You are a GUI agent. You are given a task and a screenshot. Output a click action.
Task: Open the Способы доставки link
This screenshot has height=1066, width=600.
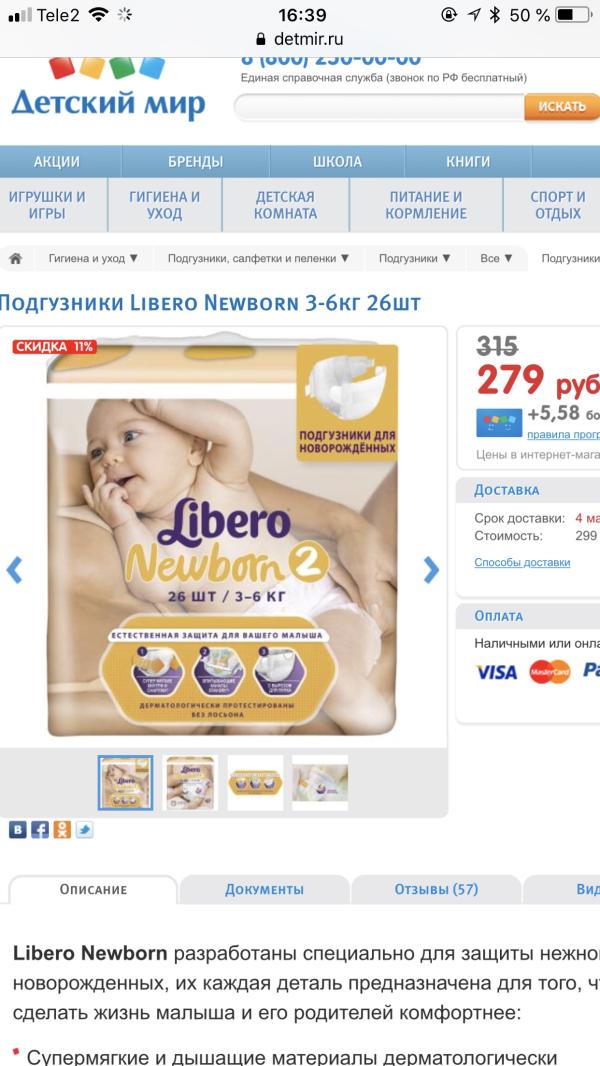(x=522, y=562)
